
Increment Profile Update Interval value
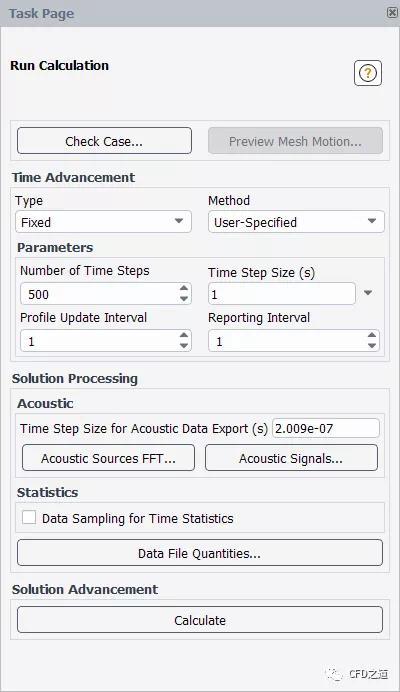click(184, 335)
